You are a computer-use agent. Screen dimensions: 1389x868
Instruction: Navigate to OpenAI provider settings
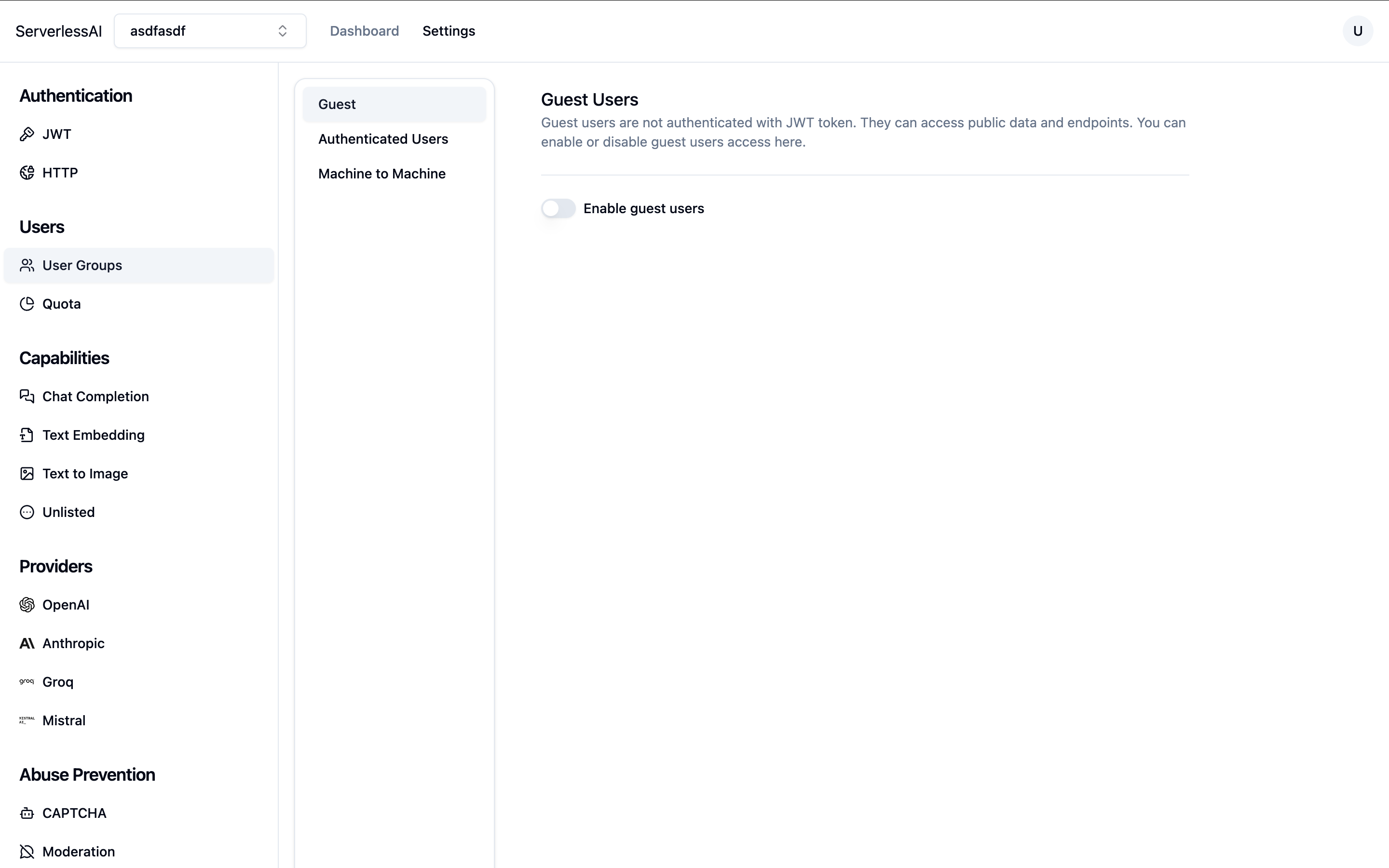65,604
